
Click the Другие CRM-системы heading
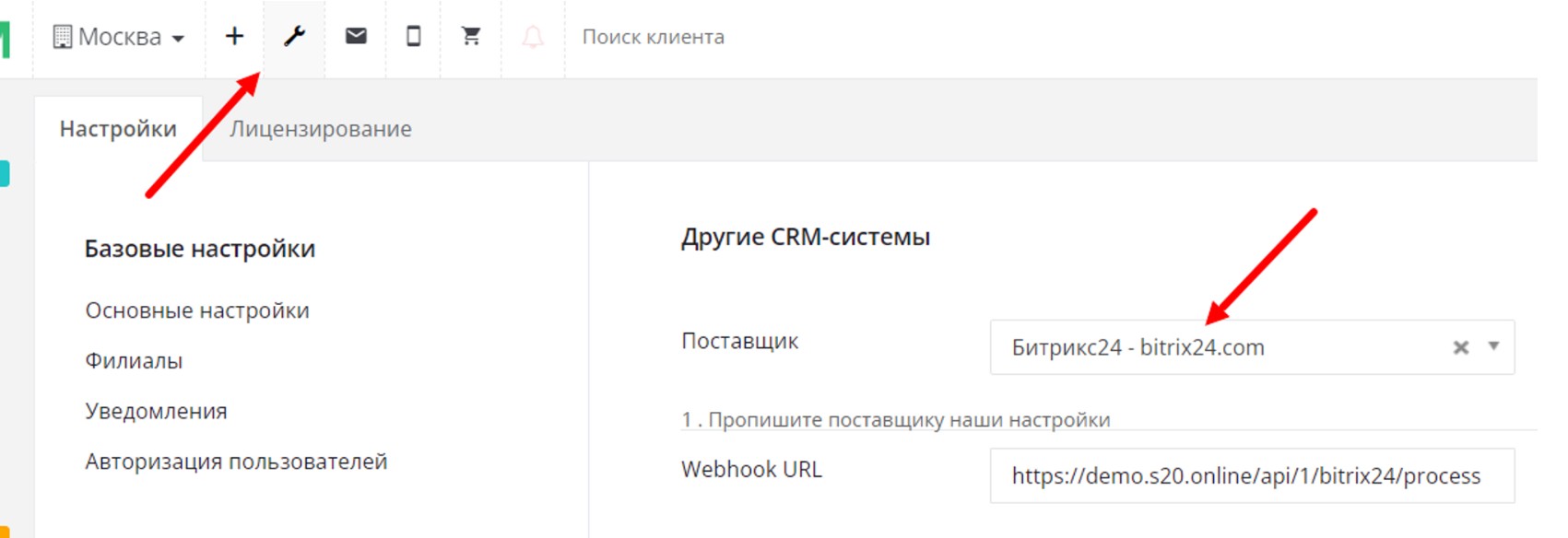(x=805, y=237)
